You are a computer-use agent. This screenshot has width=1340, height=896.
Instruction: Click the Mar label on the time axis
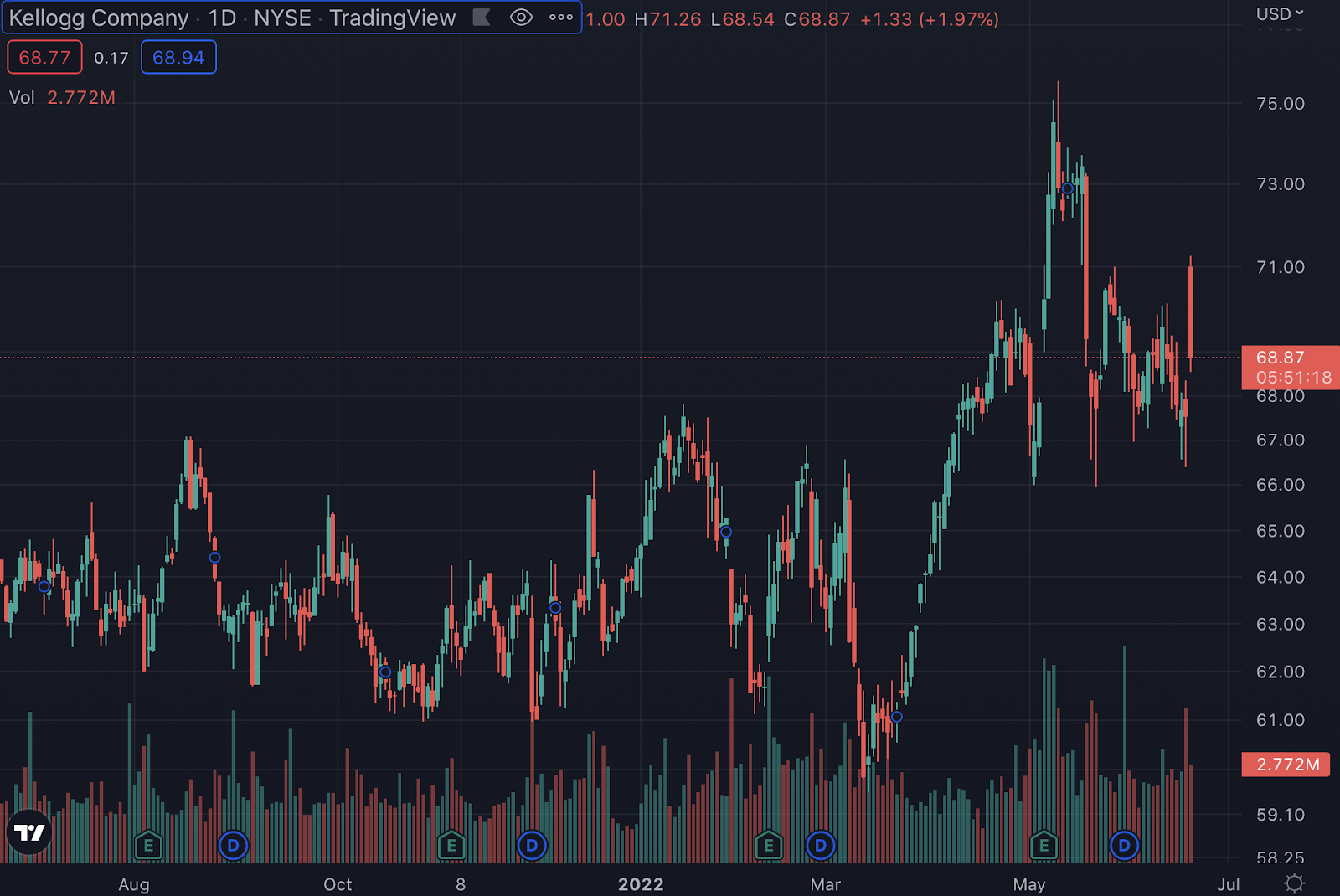coord(825,884)
